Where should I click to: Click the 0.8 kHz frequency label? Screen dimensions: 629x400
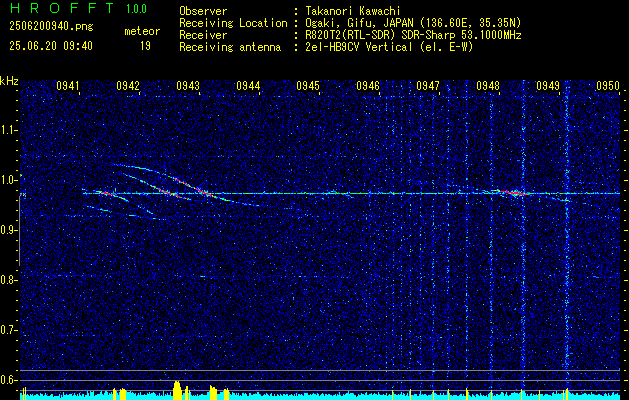tap(9, 280)
